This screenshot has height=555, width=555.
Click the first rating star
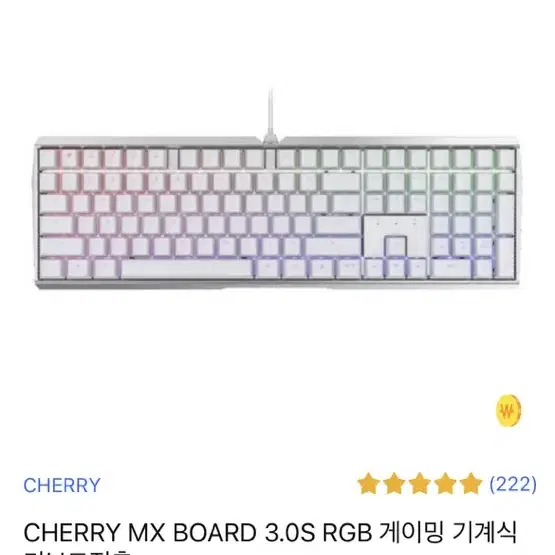click(369, 484)
